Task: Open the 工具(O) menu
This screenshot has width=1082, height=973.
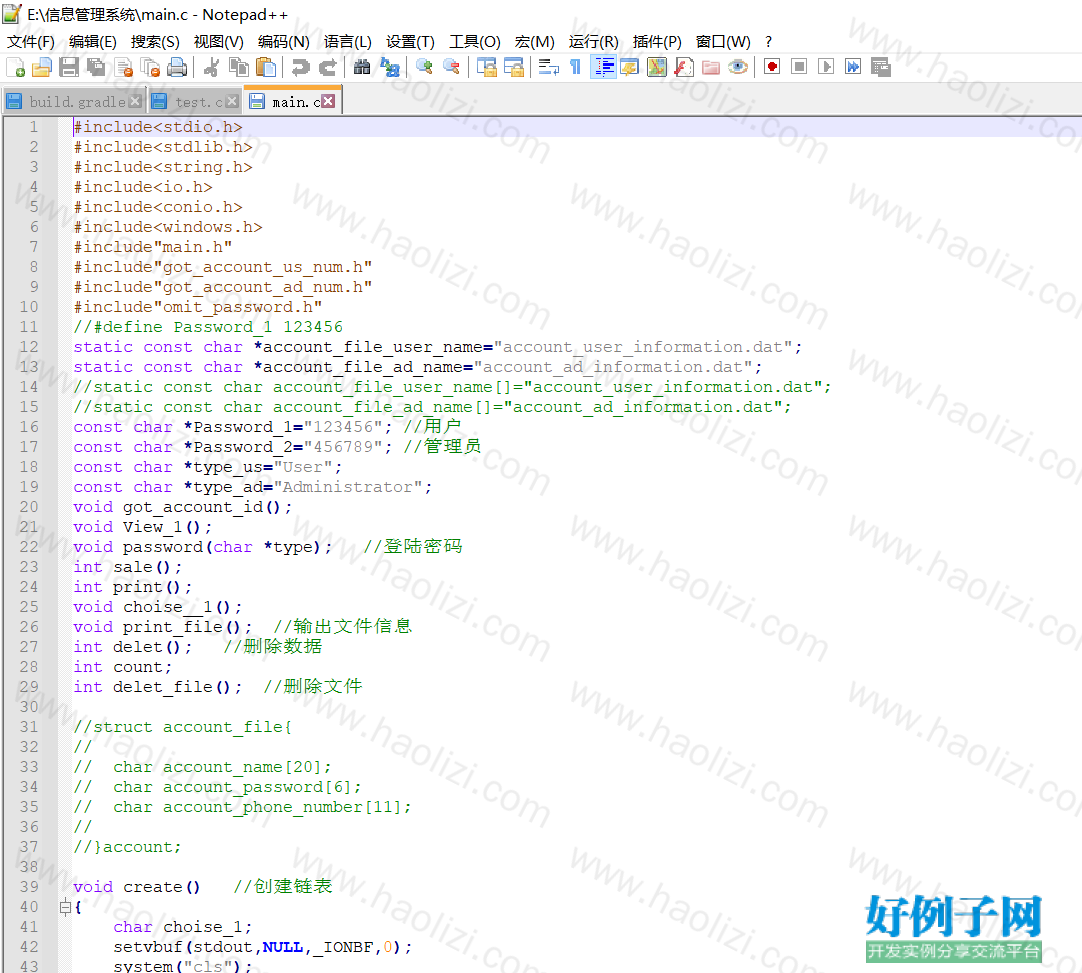Action: click(475, 41)
